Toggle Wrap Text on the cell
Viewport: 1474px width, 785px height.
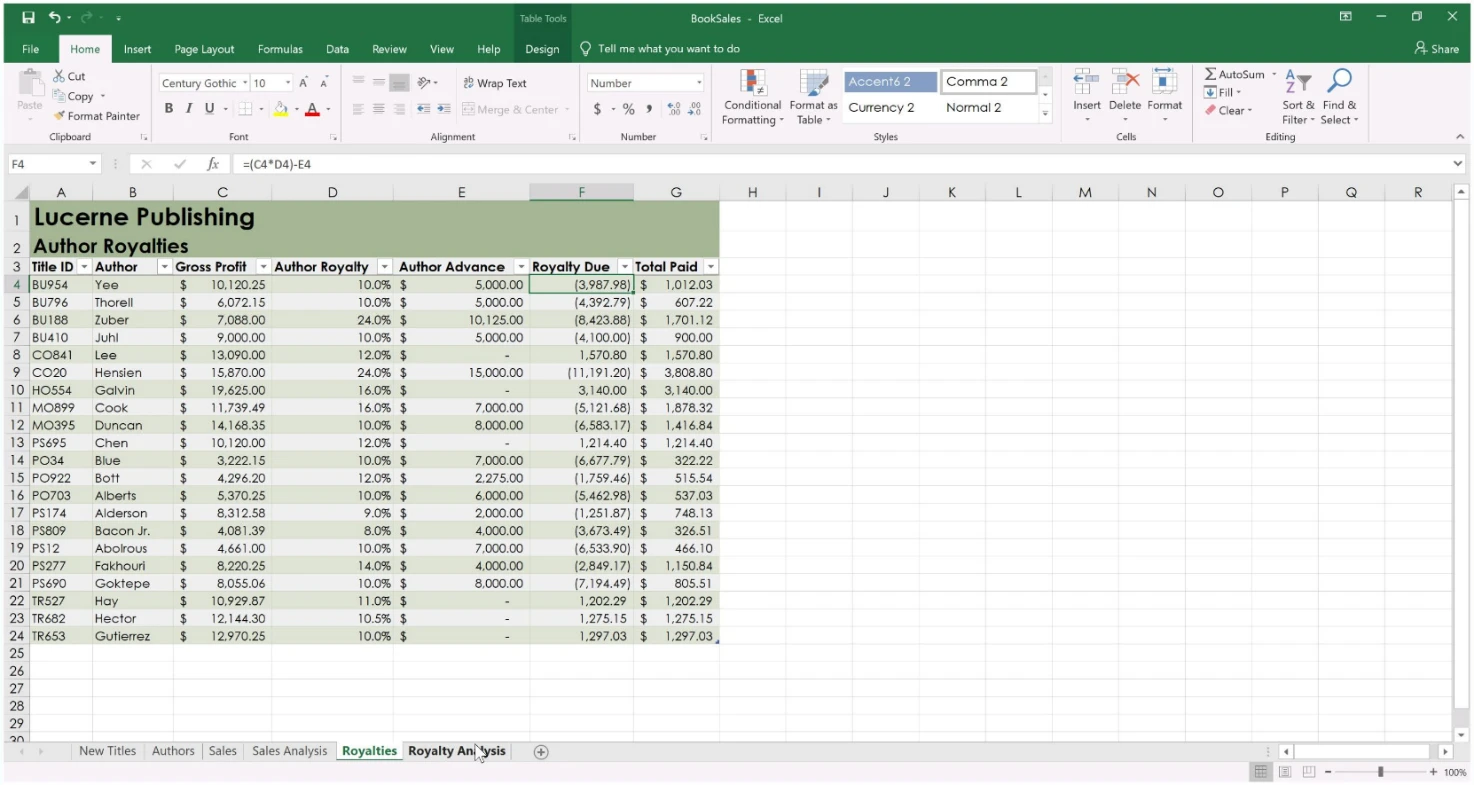pos(494,83)
